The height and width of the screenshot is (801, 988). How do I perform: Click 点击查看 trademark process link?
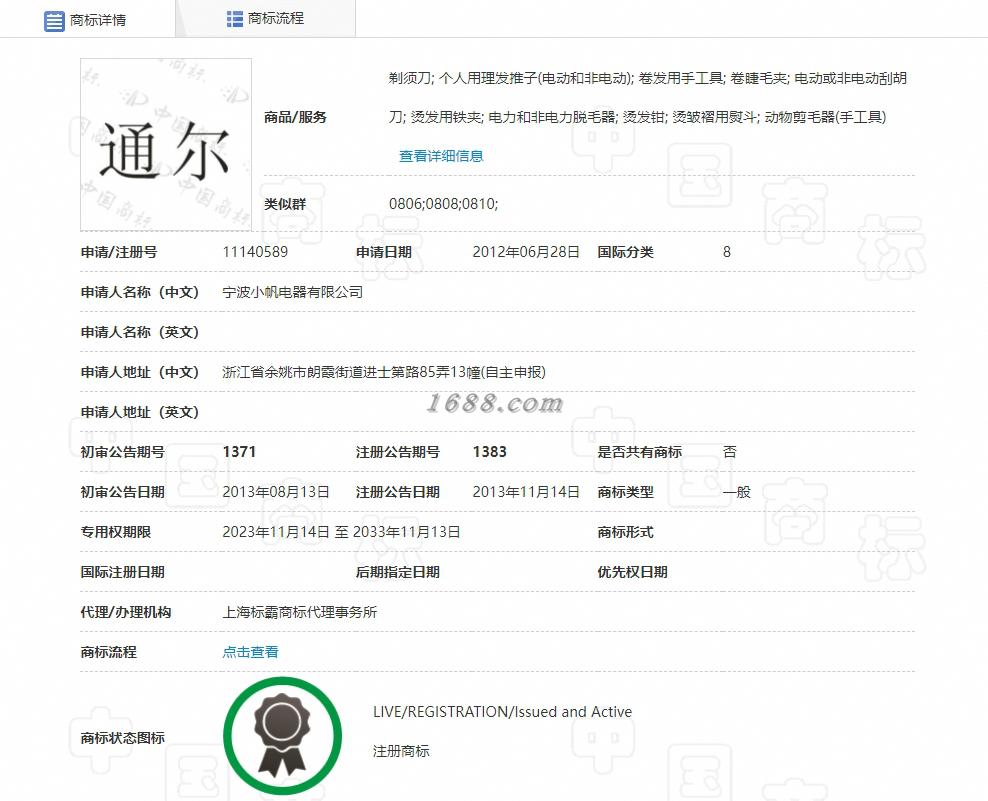pyautogui.click(x=250, y=652)
